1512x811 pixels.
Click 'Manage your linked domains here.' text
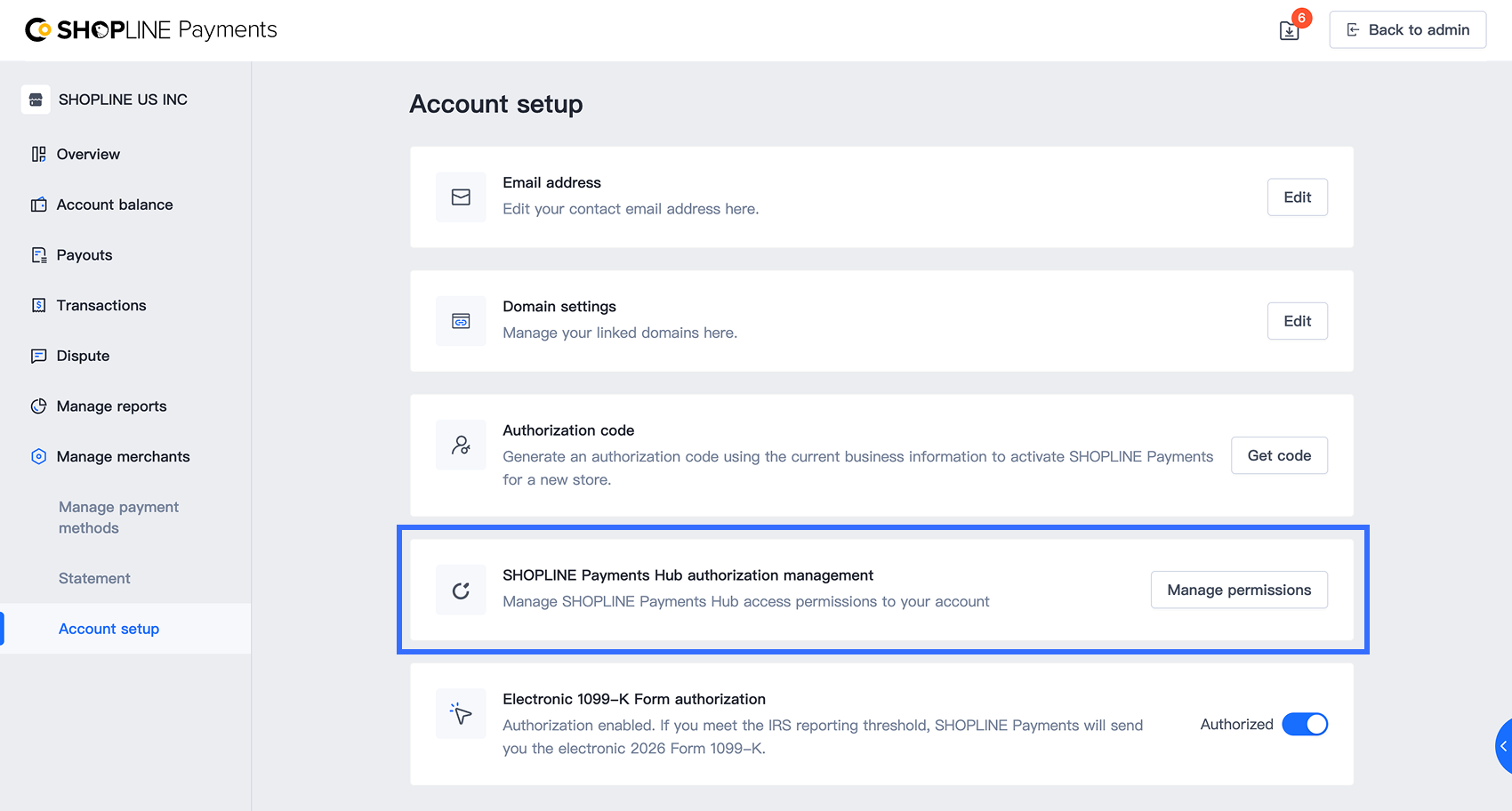[620, 333]
